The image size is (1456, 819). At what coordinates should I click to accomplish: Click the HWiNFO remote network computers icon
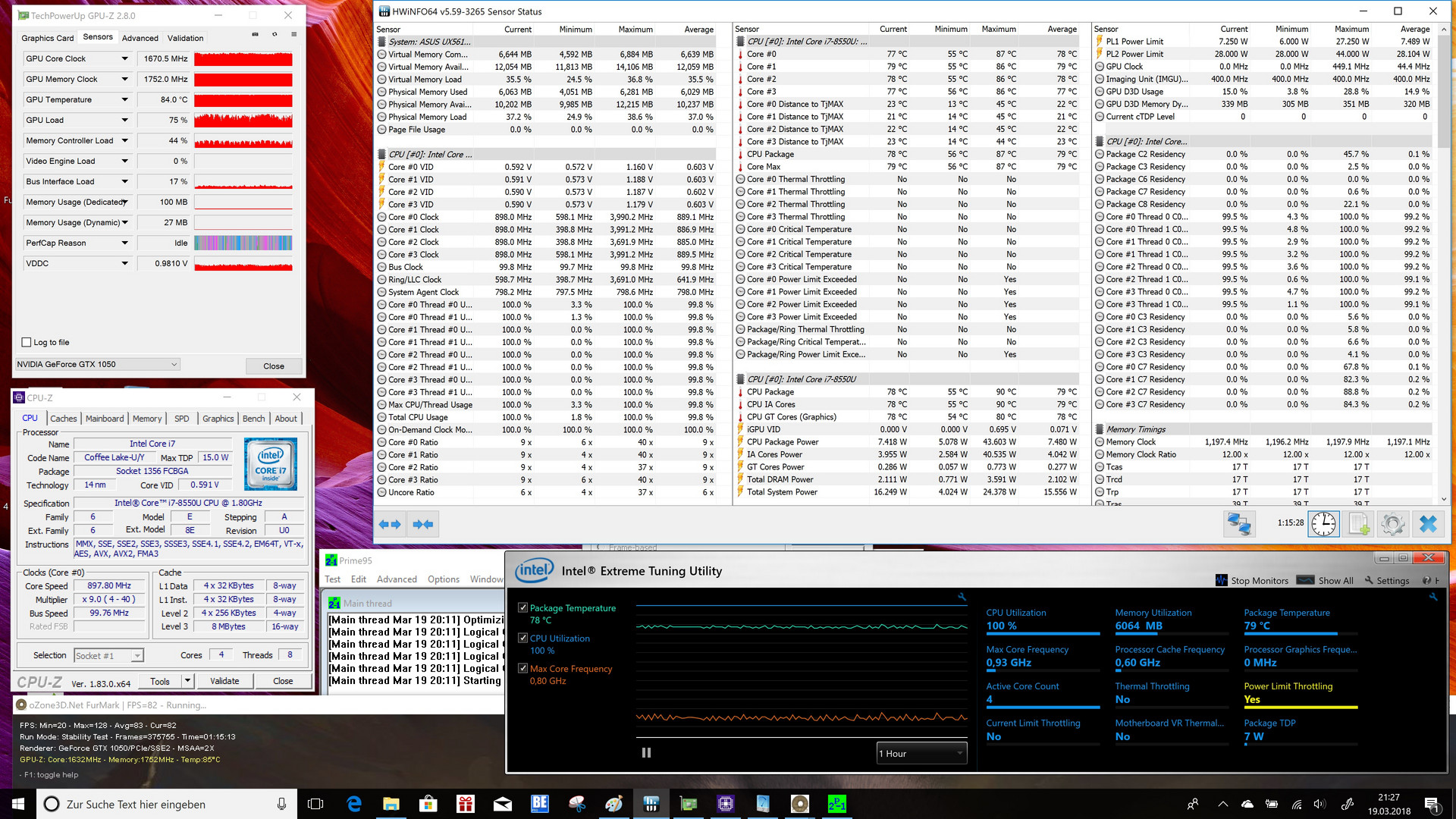pos(1239,524)
